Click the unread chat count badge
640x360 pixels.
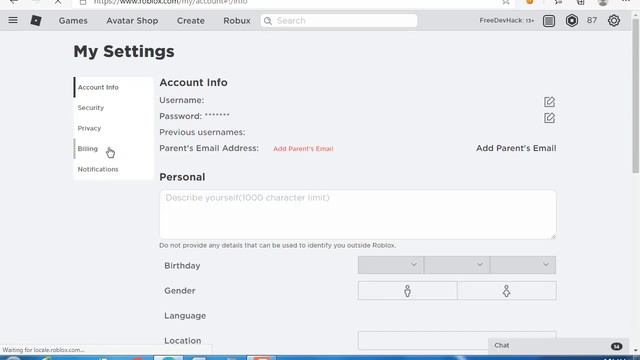tap(616, 346)
